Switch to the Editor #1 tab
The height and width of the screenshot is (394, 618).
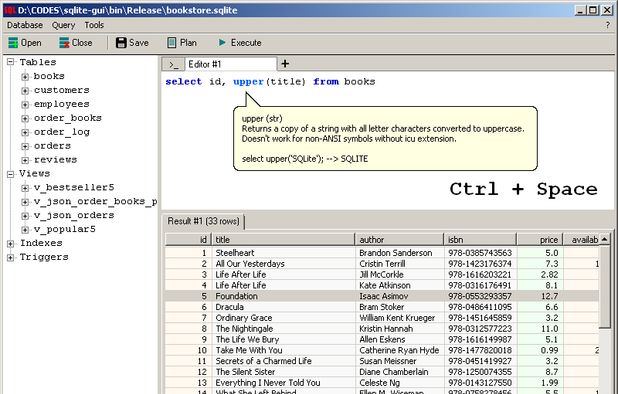point(230,64)
